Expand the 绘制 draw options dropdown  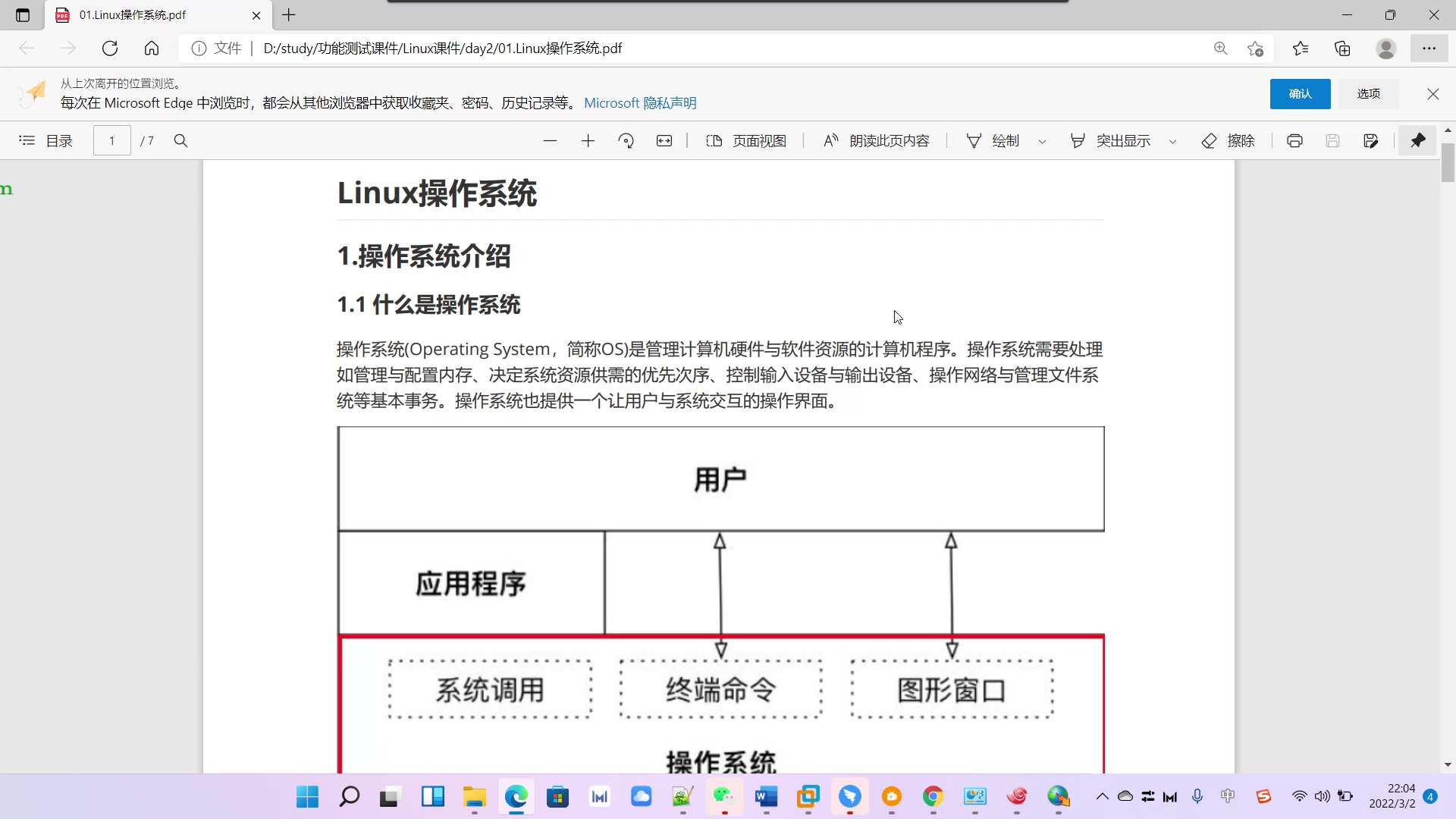click(x=1043, y=142)
